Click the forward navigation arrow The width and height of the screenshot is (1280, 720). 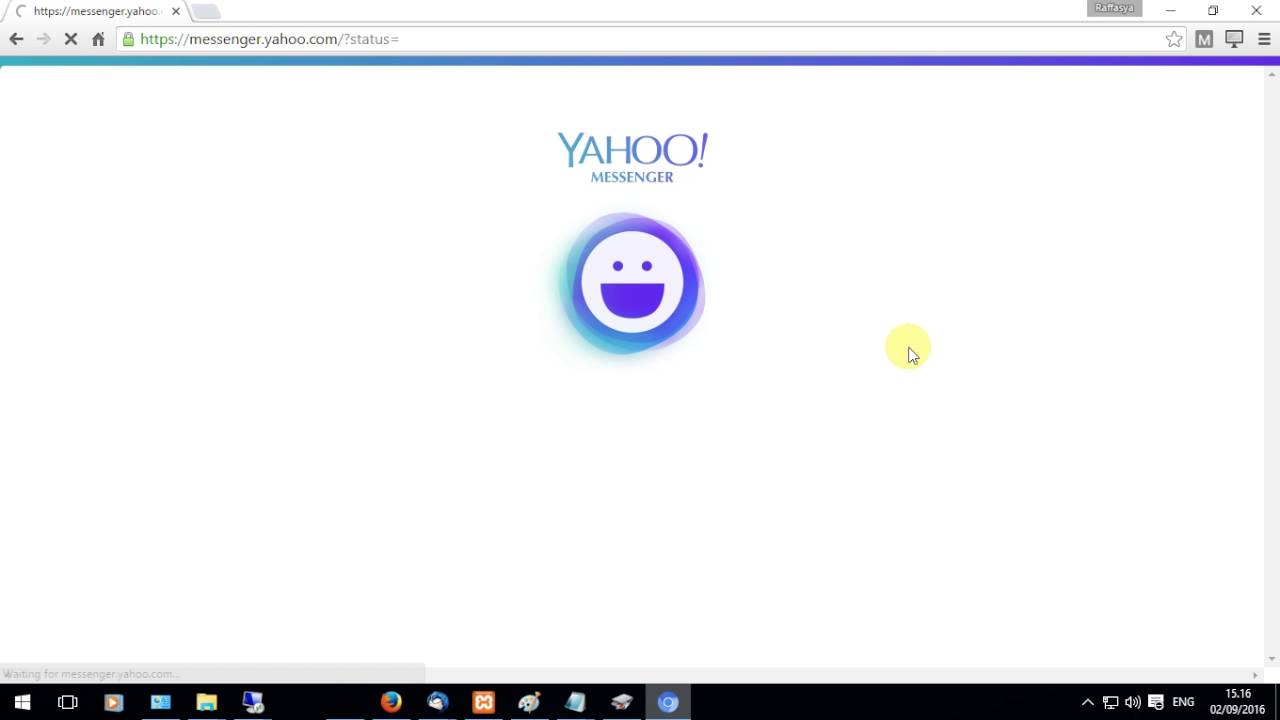pos(43,39)
